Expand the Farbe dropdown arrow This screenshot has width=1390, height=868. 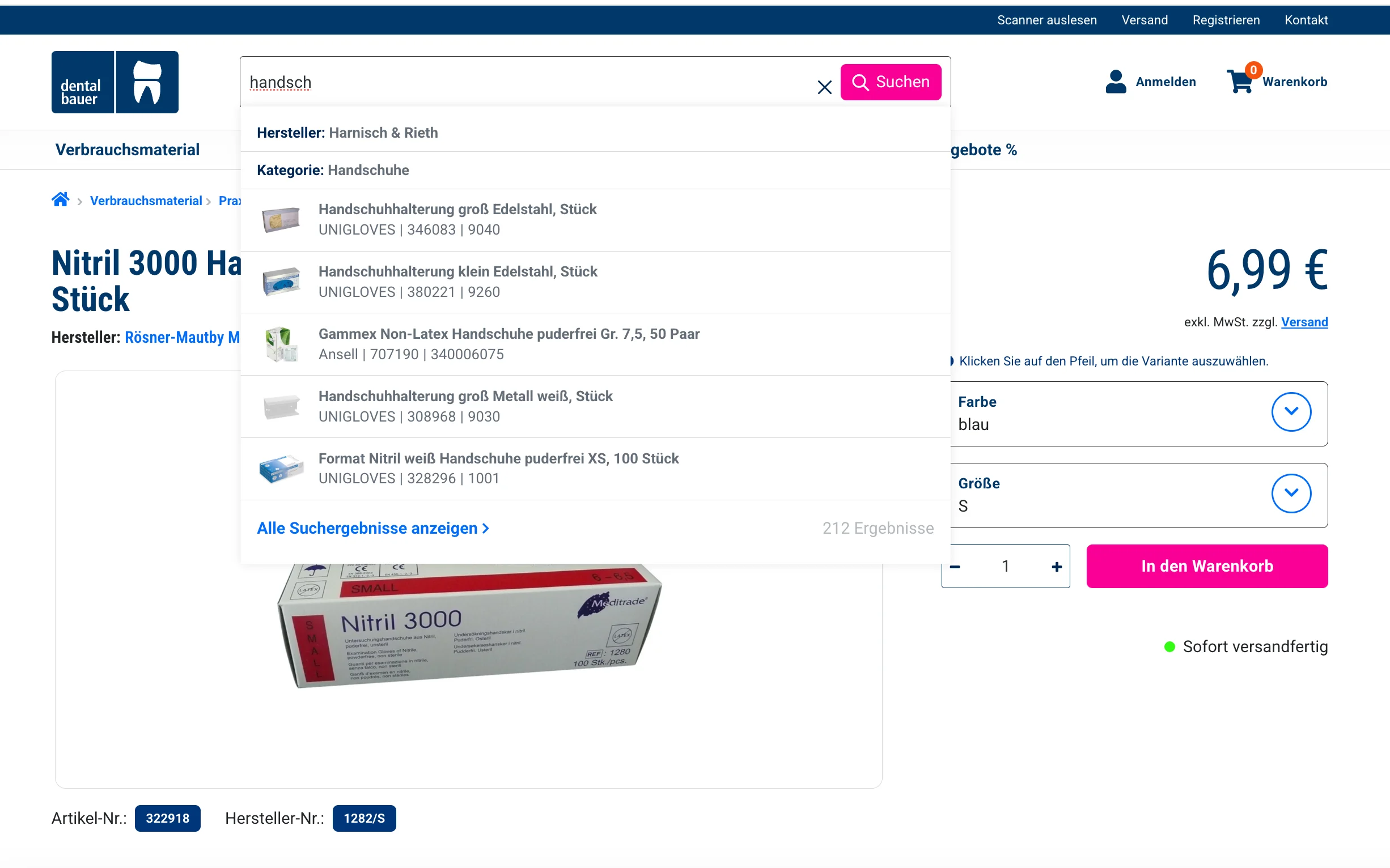coord(1291,411)
